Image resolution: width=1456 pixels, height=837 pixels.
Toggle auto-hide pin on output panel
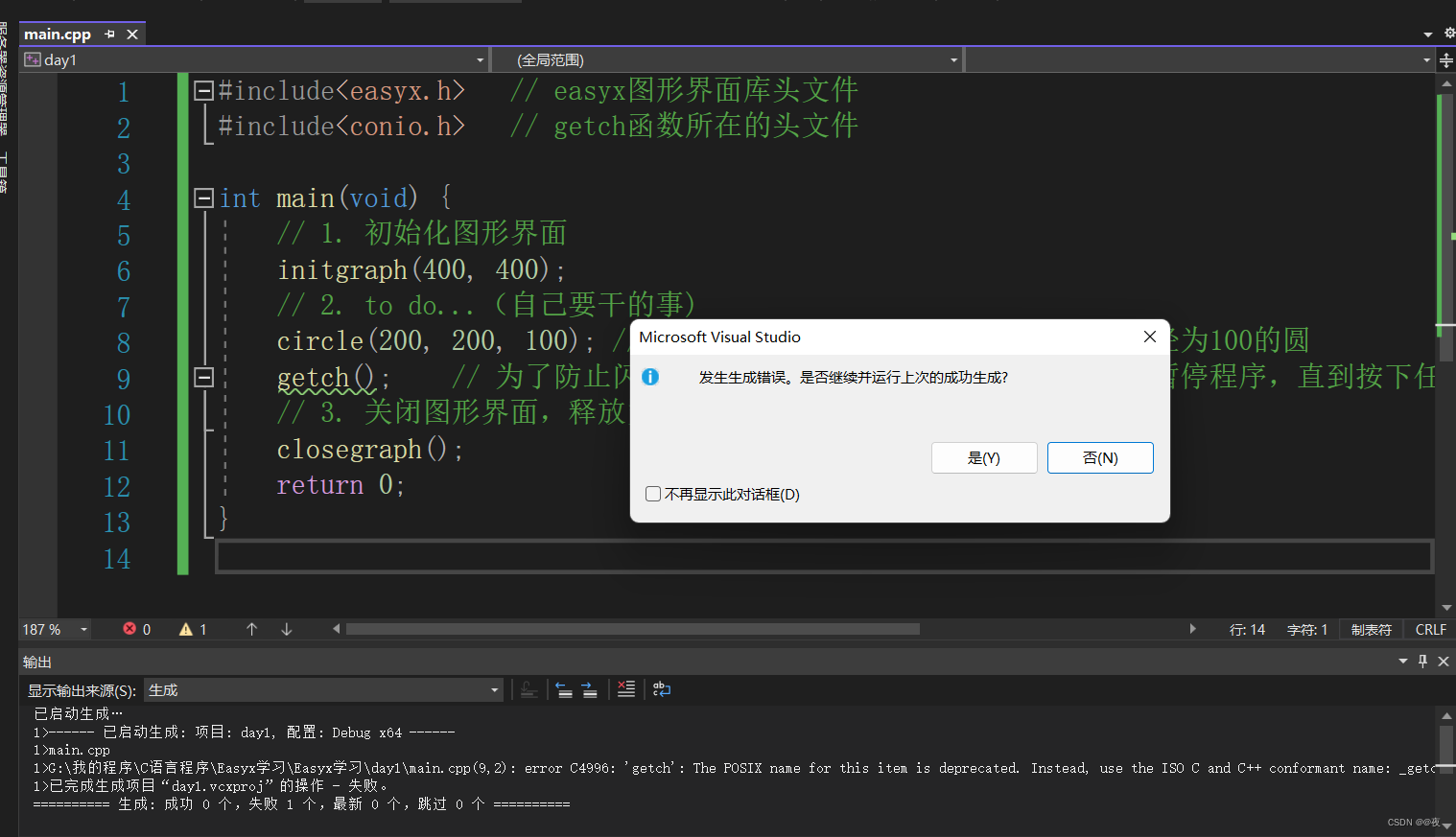[x=1422, y=662]
